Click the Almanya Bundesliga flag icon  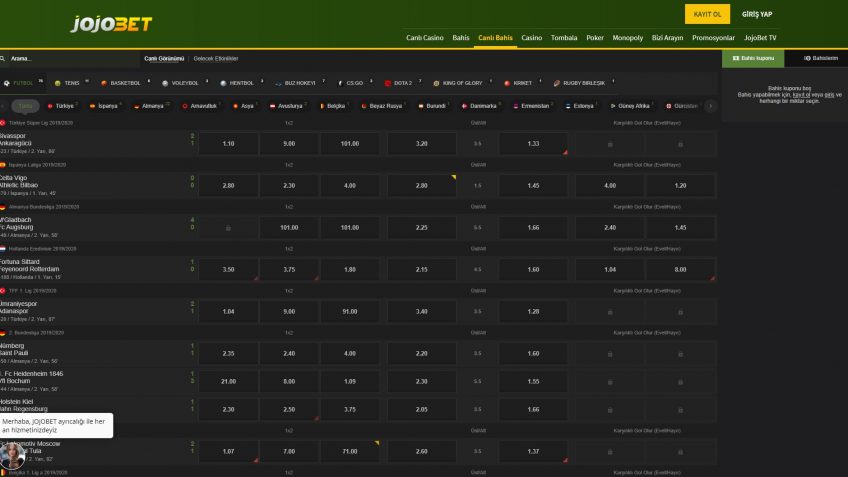coord(3,207)
